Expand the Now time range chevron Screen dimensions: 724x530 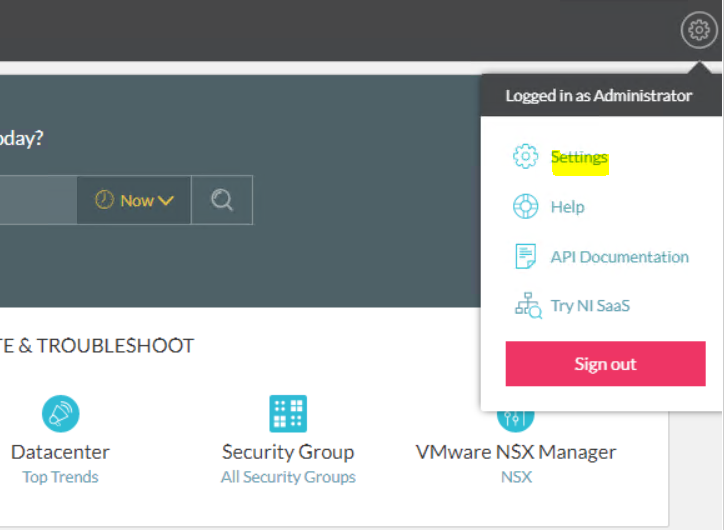click(x=166, y=200)
